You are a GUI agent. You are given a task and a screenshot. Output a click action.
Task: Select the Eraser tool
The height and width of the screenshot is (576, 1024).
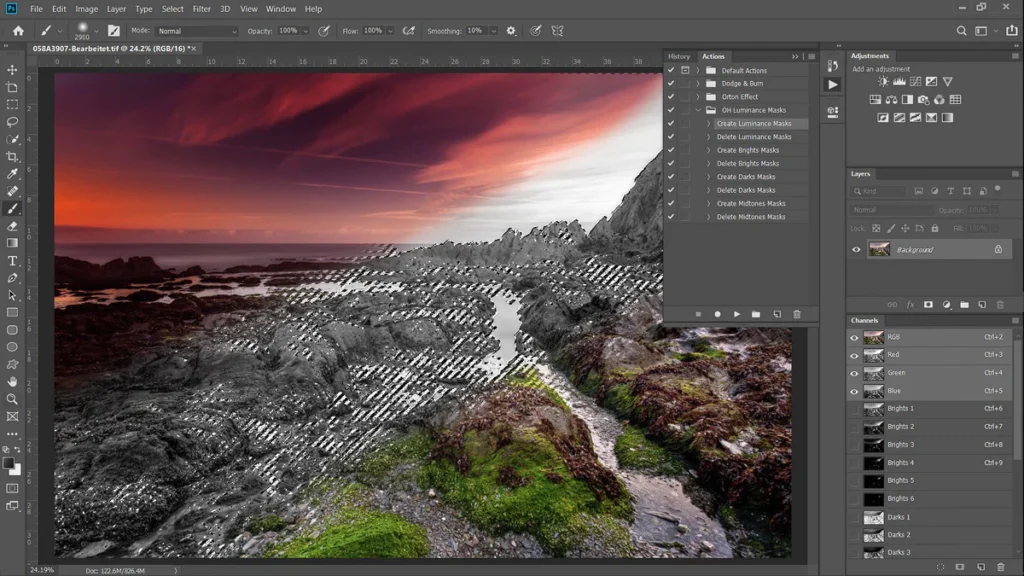pos(12,226)
